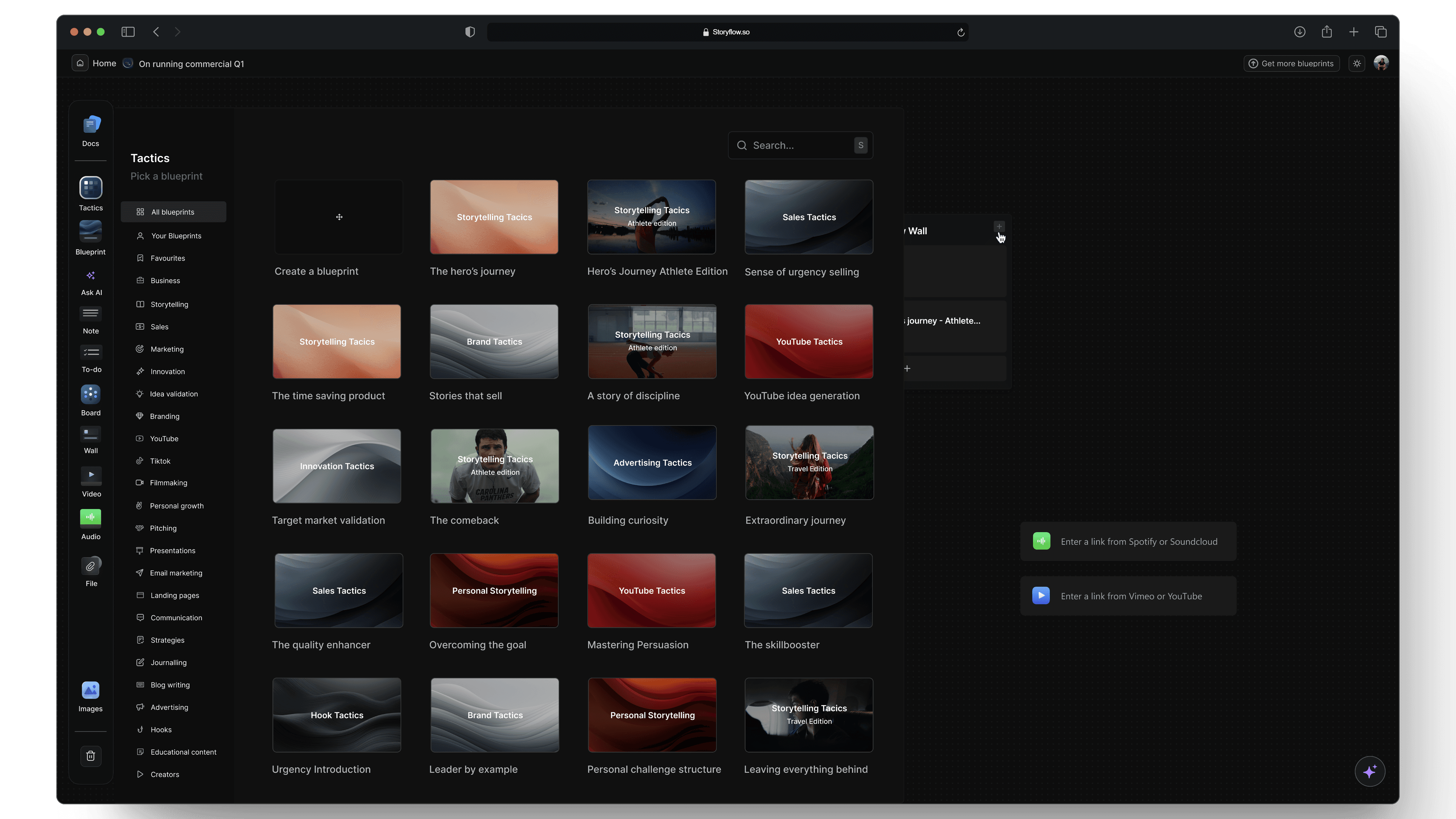The height and width of the screenshot is (819, 1456).
Task: Select The comeback blueprint thumbnail
Action: coord(494,466)
